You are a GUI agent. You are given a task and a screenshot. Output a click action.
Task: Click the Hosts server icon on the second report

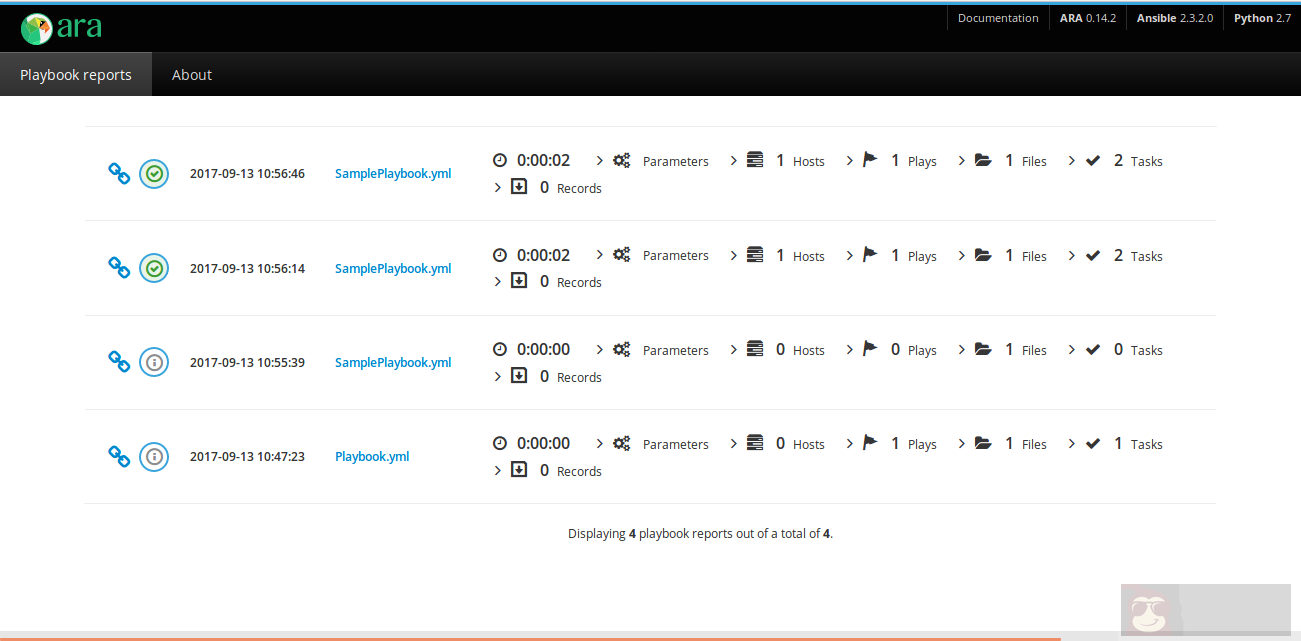tap(755, 254)
